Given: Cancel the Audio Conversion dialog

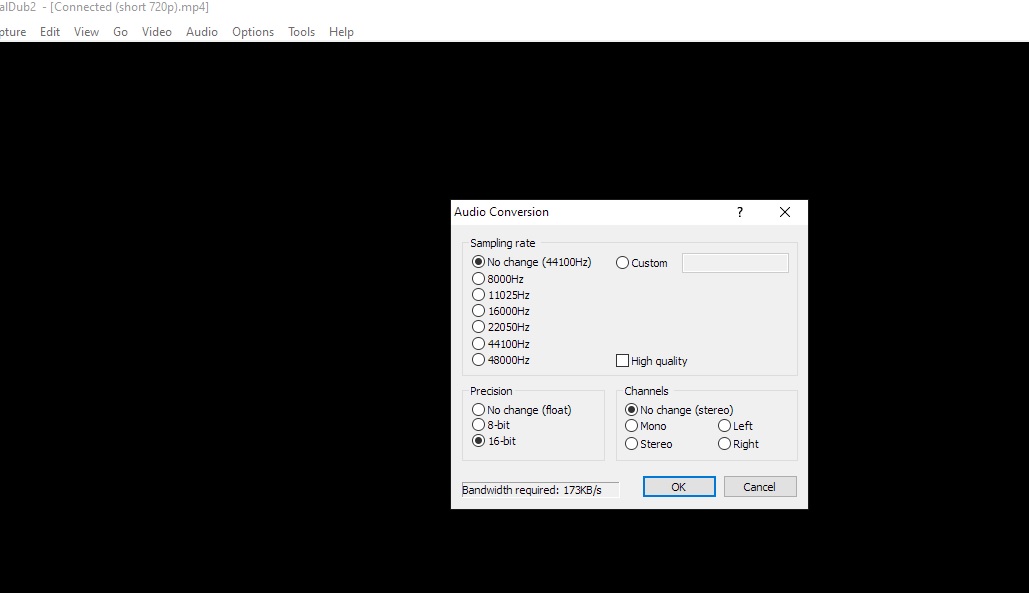Looking at the screenshot, I should [x=760, y=487].
